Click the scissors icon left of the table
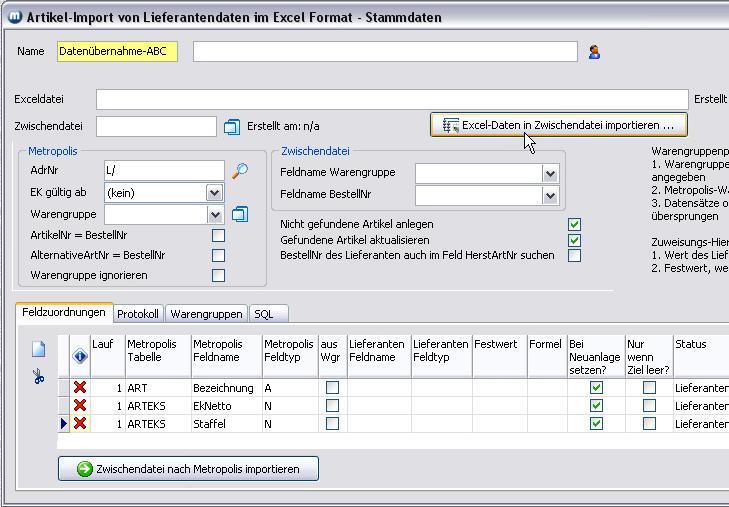Viewport: 729px width, 507px height. tap(38, 377)
